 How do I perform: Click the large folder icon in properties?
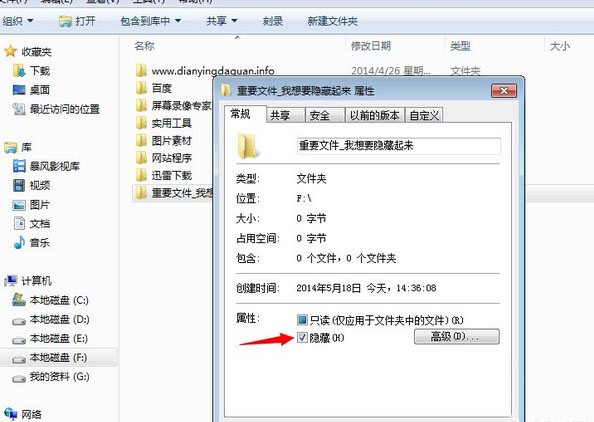point(248,146)
